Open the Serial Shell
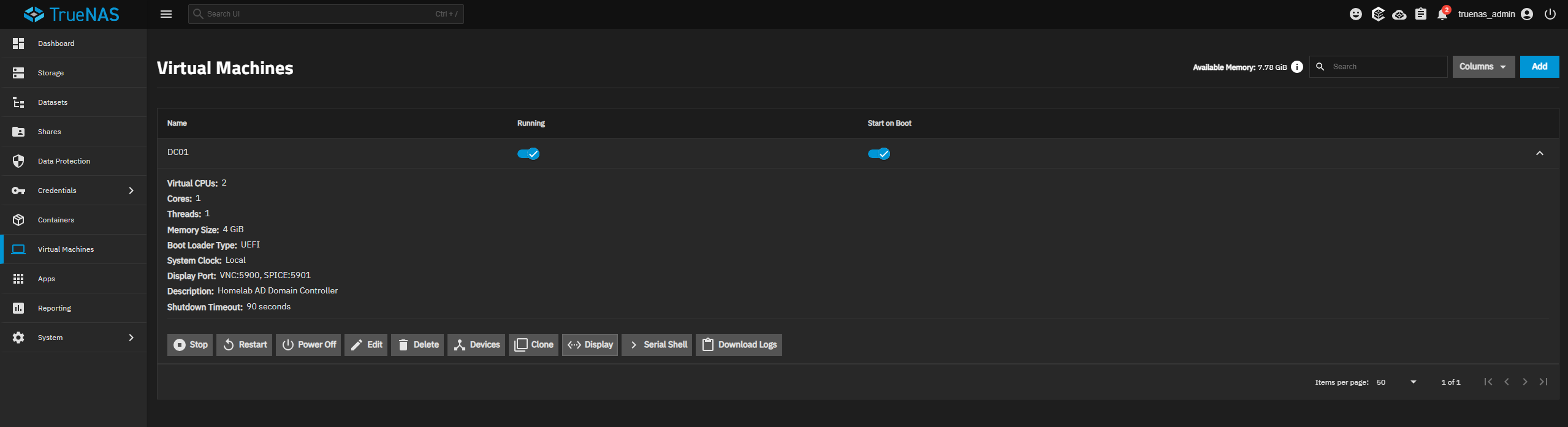The image size is (1568, 427). coord(657,345)
